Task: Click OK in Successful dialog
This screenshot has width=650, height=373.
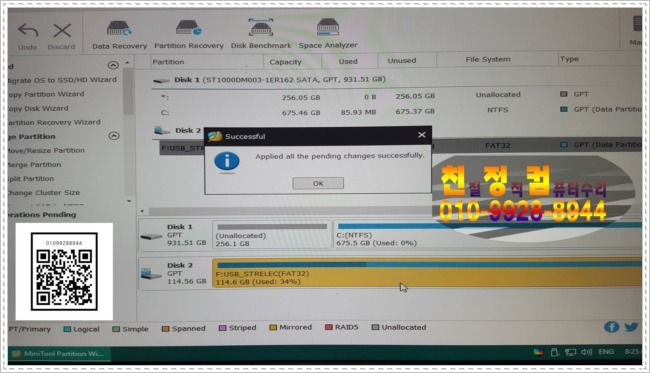Action: pos(318,183)
